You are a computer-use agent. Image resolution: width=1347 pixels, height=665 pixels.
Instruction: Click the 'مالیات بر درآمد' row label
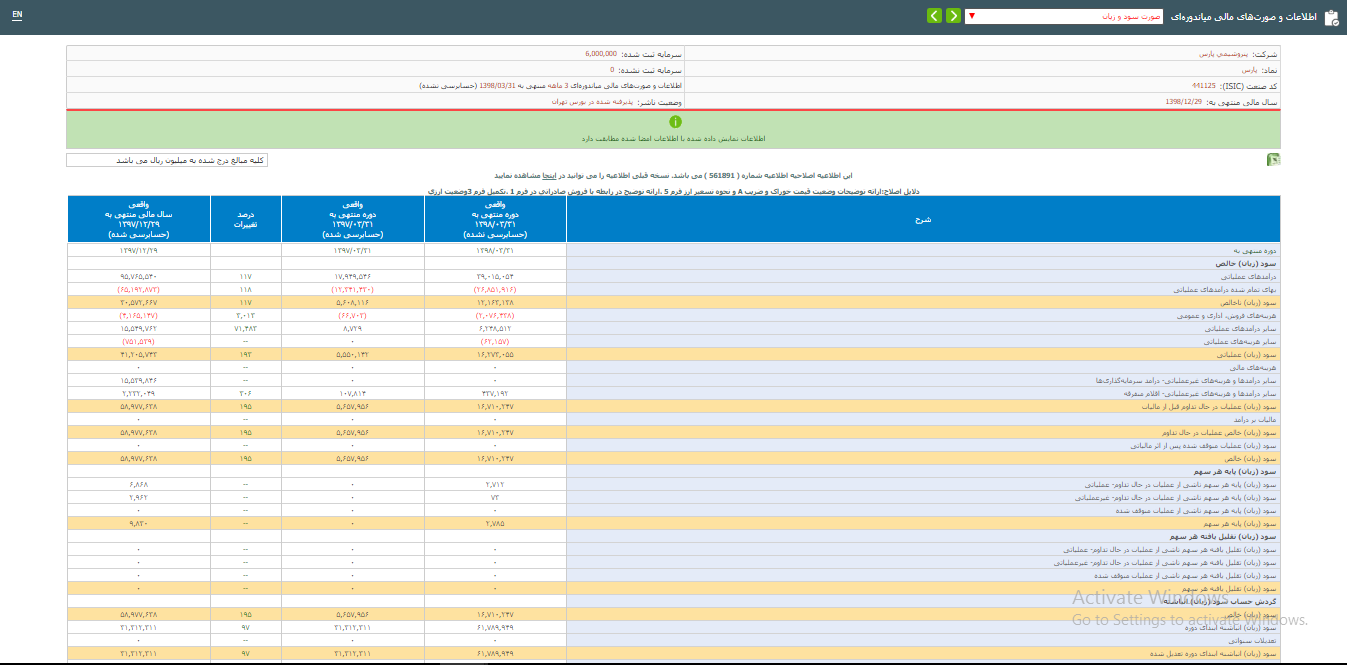tap(1254, 420)
